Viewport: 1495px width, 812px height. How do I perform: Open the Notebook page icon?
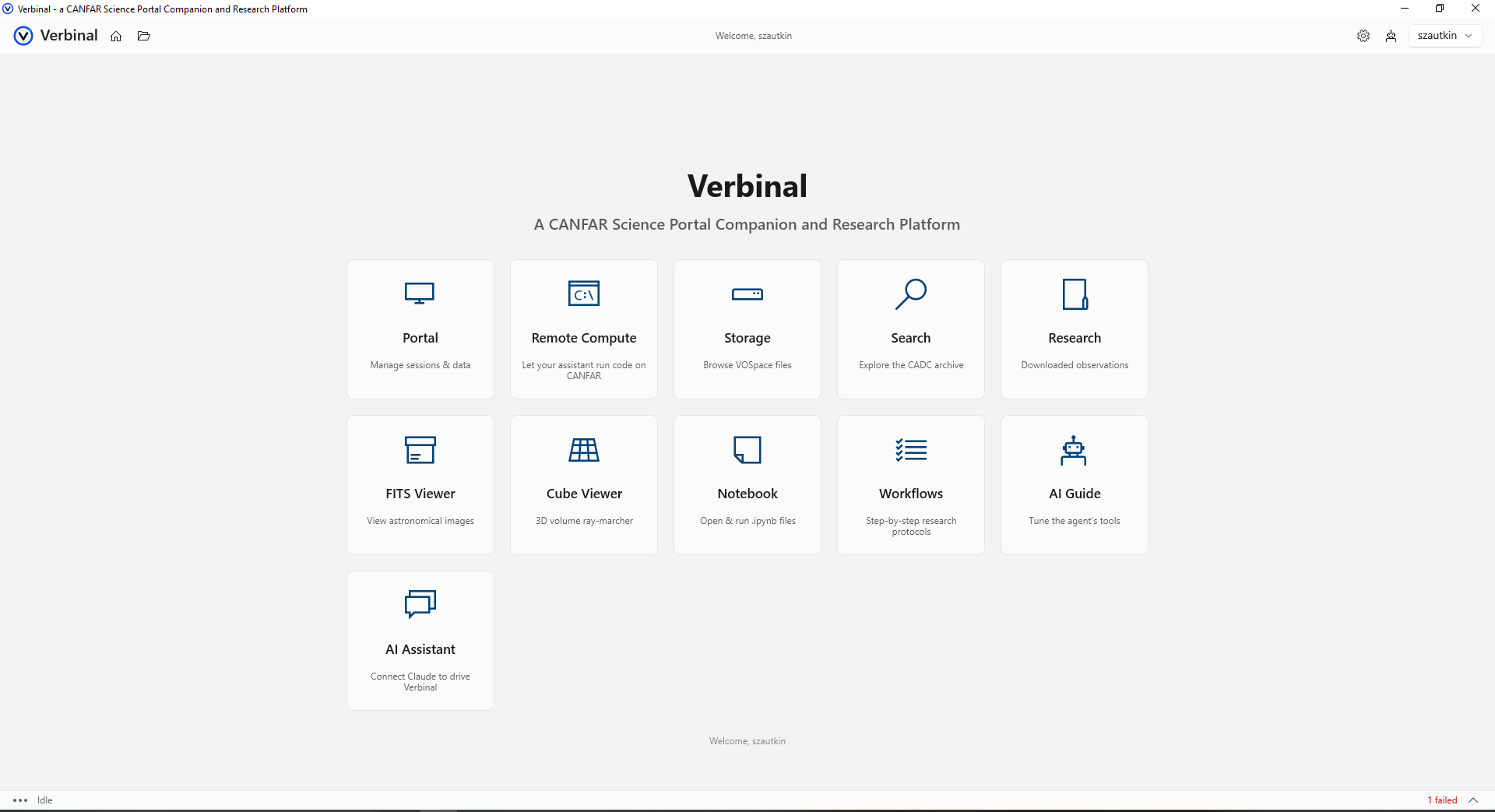(x=747, y=450)
